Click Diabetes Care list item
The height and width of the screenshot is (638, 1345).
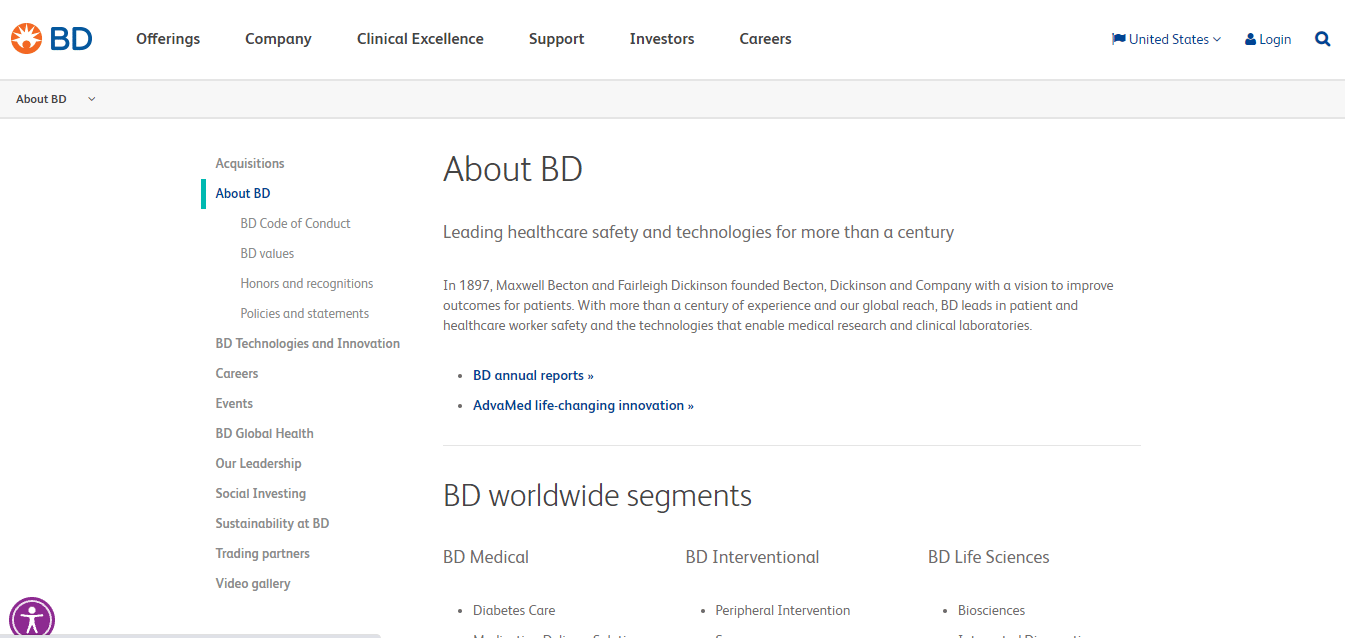[514, 611]
